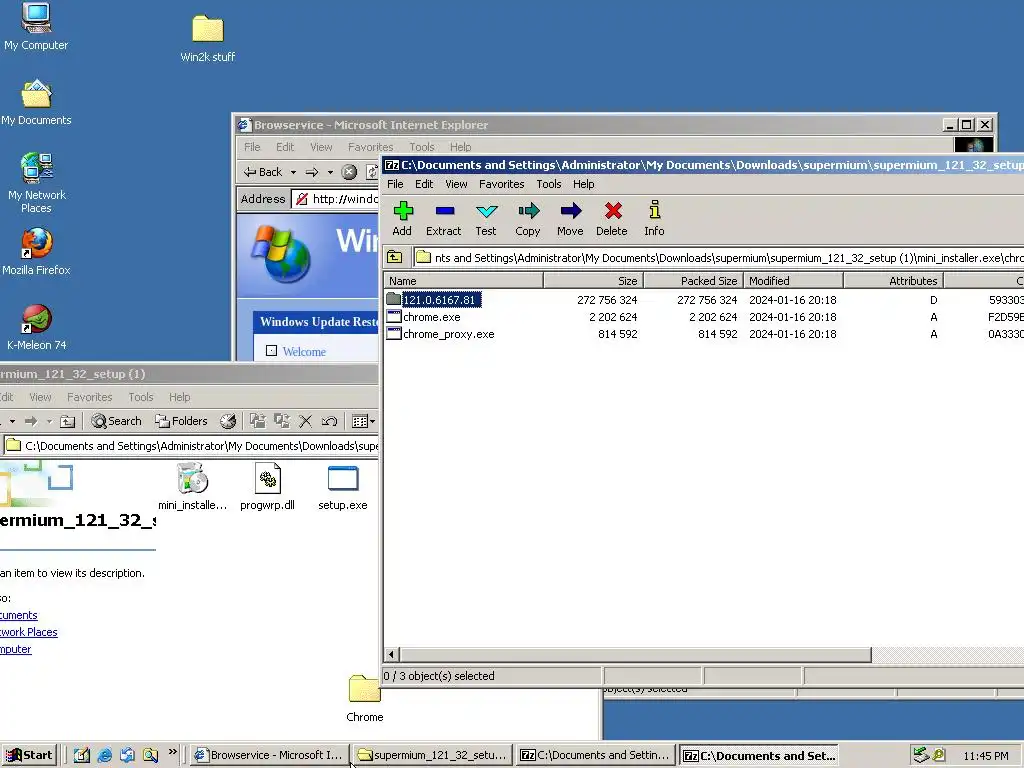The height and width of the screenshot is (768, 1024).
Task: Switch to supermium_121_32_setup taskbar button
Action: [x=432, y=755]
